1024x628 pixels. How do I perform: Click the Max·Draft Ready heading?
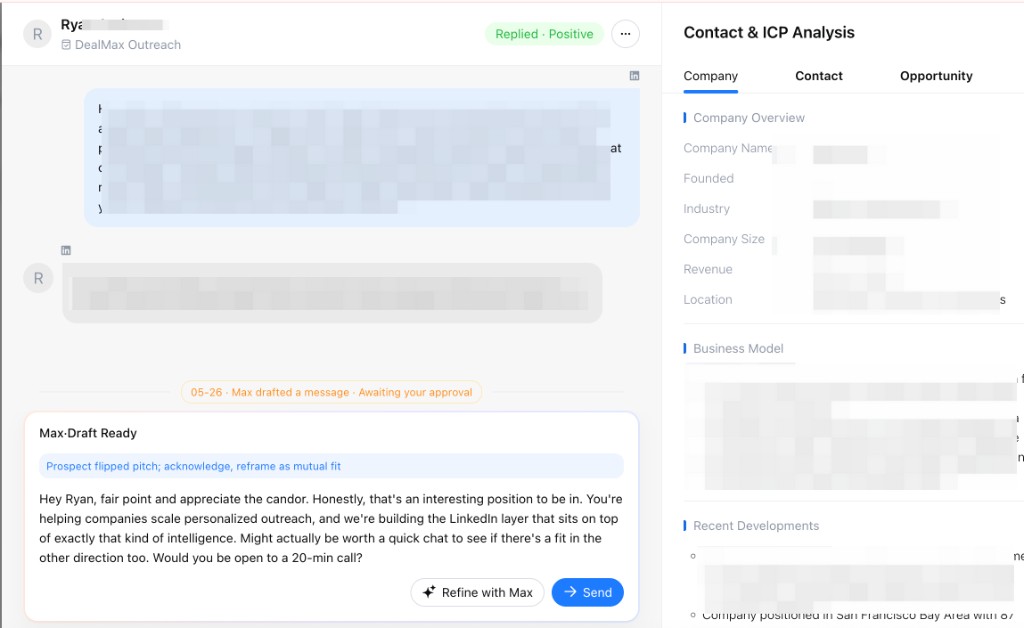[x=88, y=433]
